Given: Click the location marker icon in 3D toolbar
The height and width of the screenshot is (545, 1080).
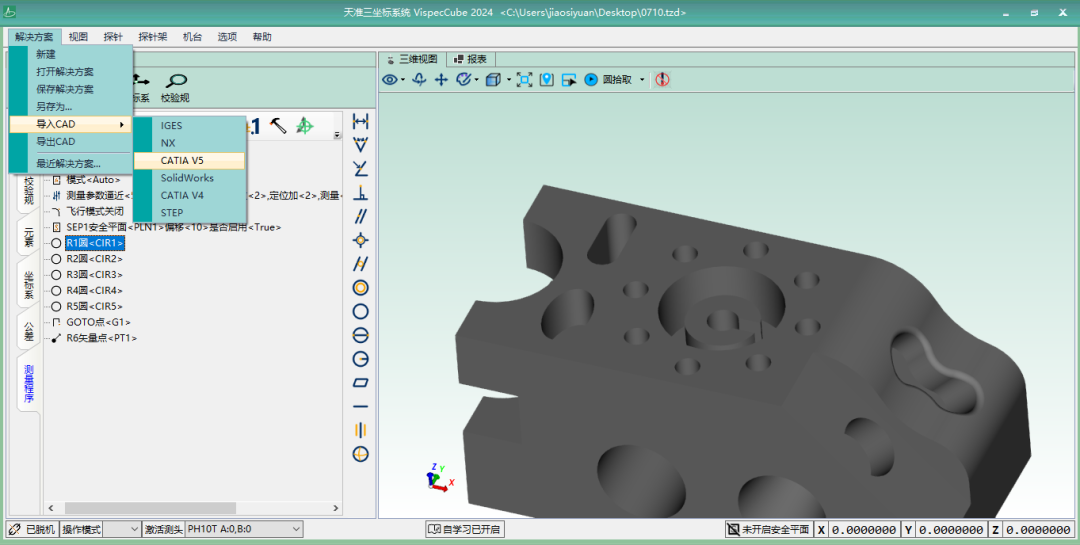Looking at the screenshot, I should pos(547,79).
